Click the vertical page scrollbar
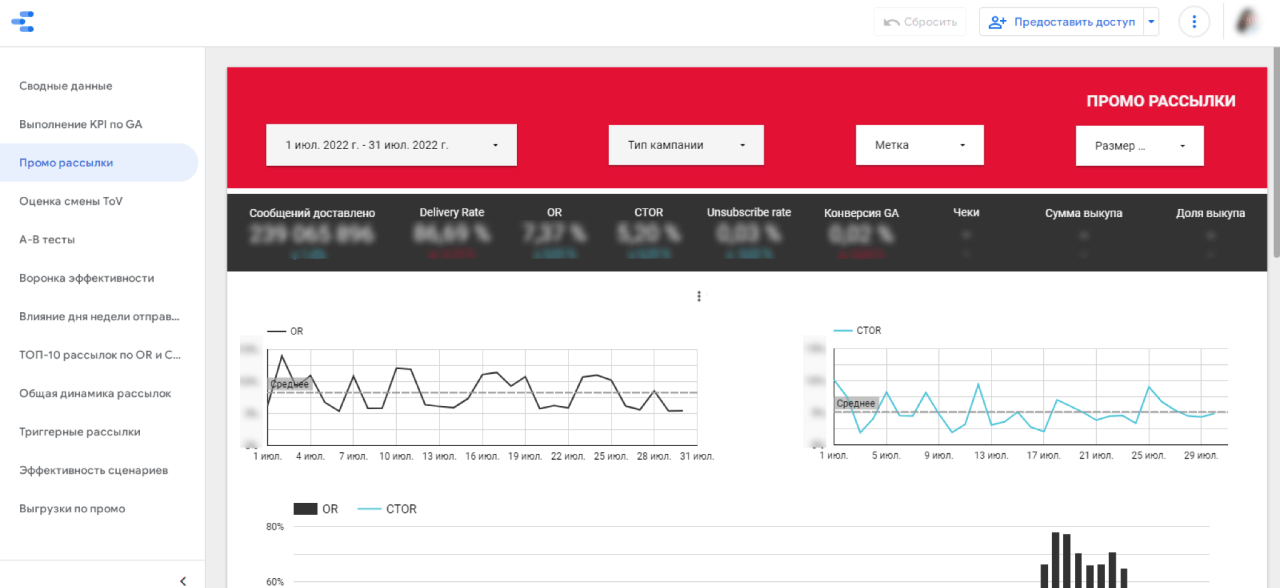 click(x=1274, y=150)
